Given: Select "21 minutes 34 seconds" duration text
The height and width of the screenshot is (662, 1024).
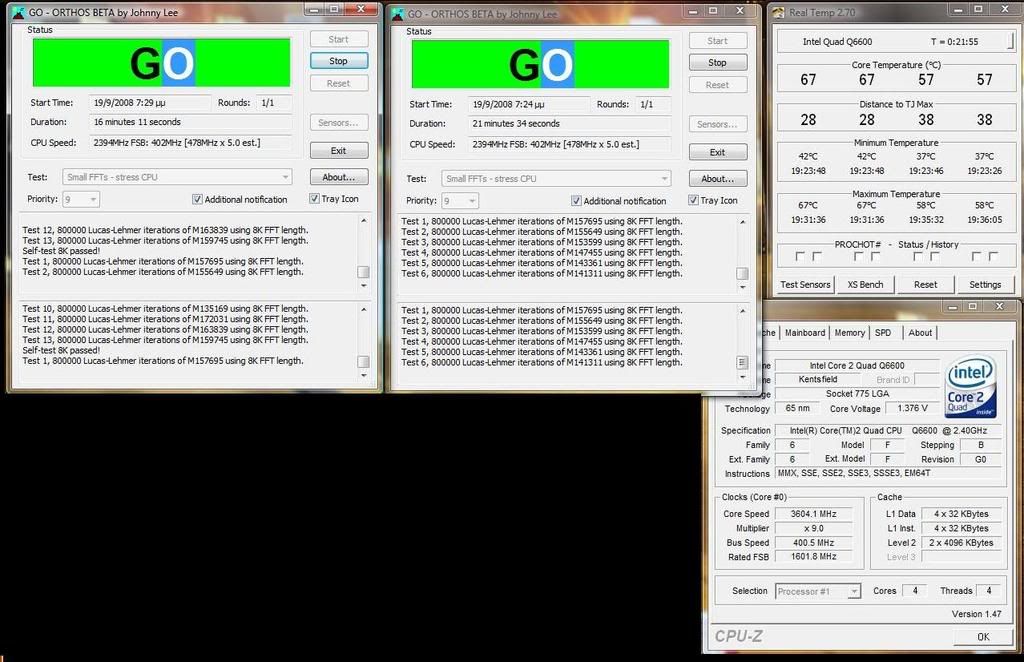Looking at the screenshot, I should (x=516, y=123).
